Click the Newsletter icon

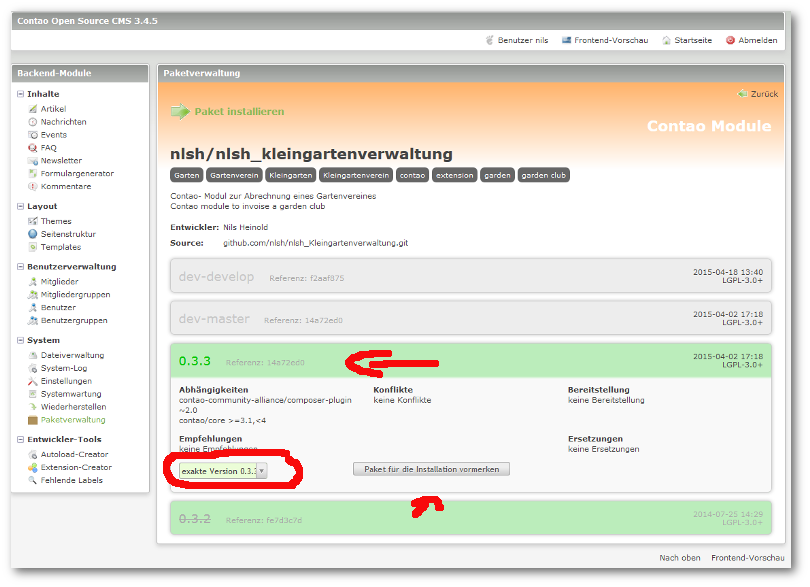tap(33, 161)
